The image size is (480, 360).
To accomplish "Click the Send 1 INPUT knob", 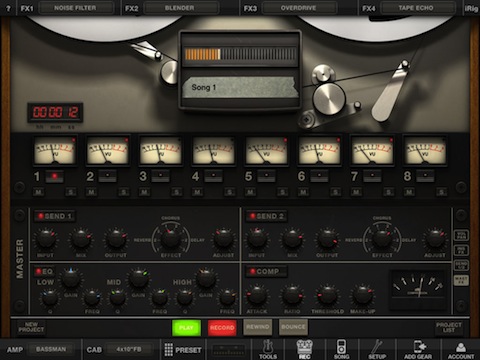I will [45, 239].
